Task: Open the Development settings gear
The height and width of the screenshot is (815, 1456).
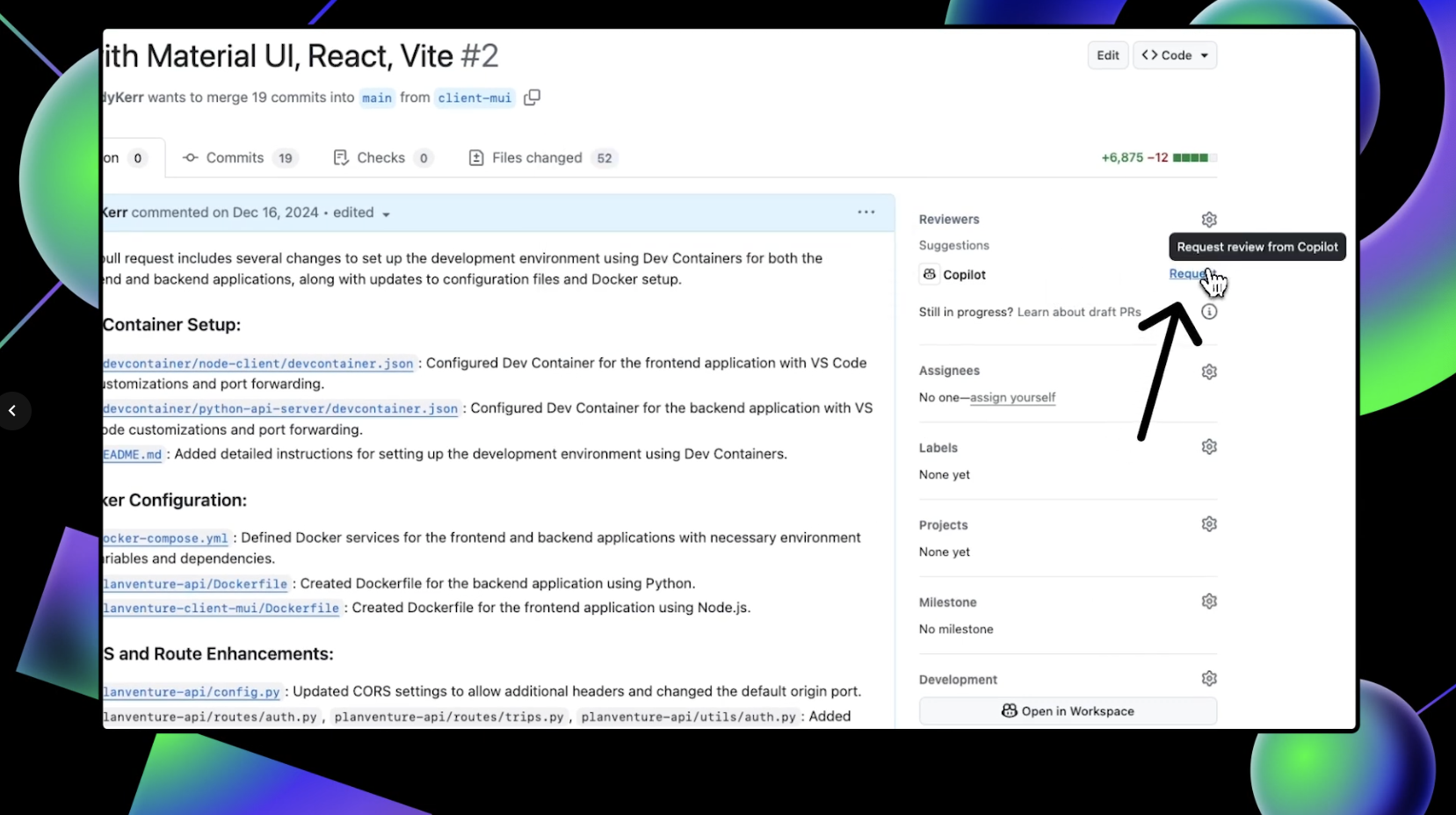Action: point(1209,677)
